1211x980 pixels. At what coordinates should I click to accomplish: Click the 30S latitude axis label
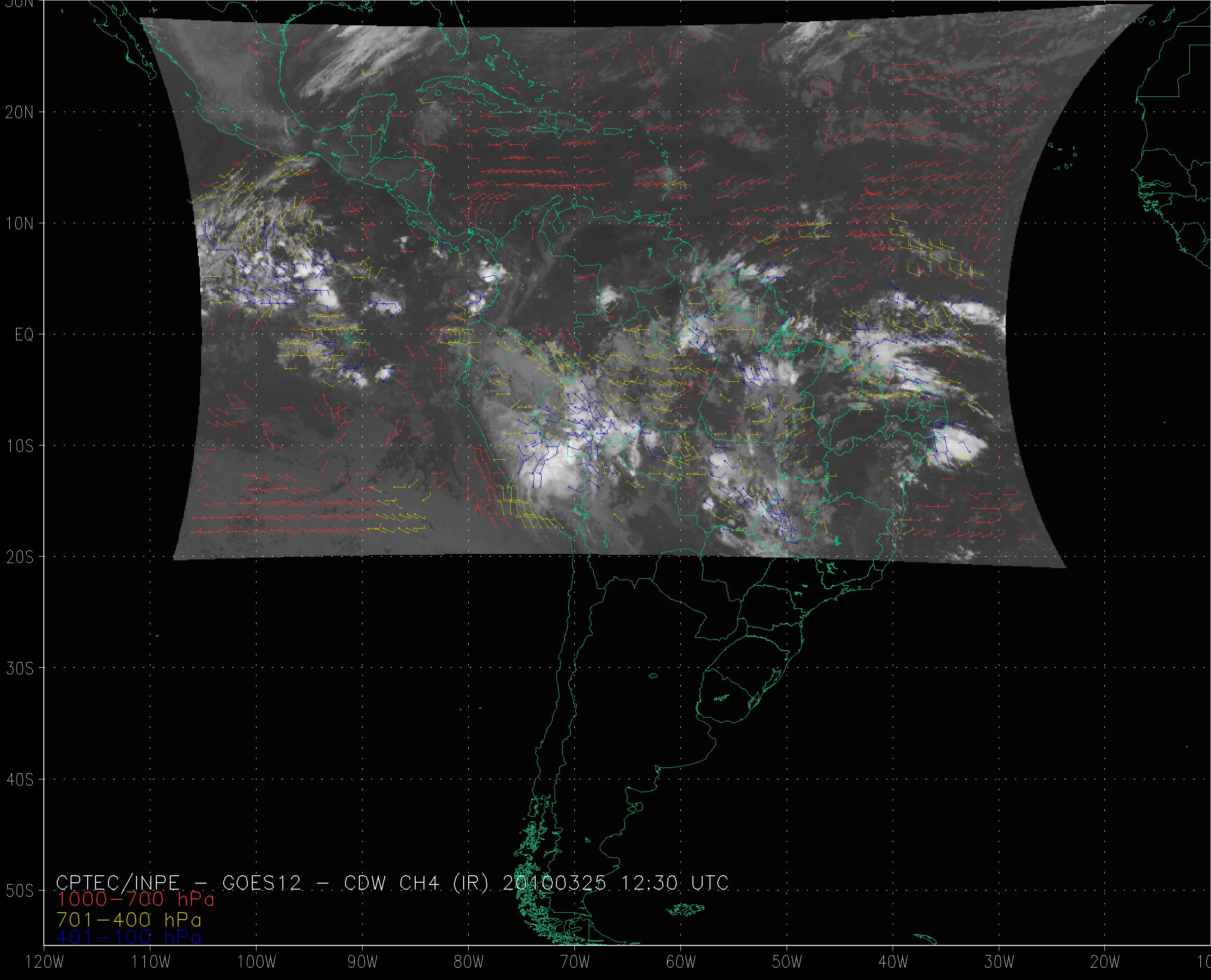coord(19,668)
